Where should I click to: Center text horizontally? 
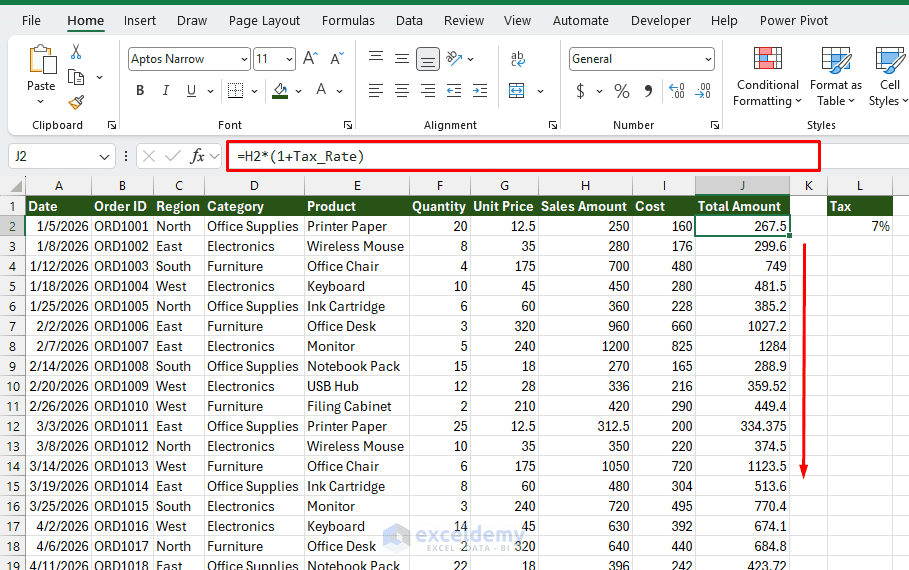[x=402, y=90]
